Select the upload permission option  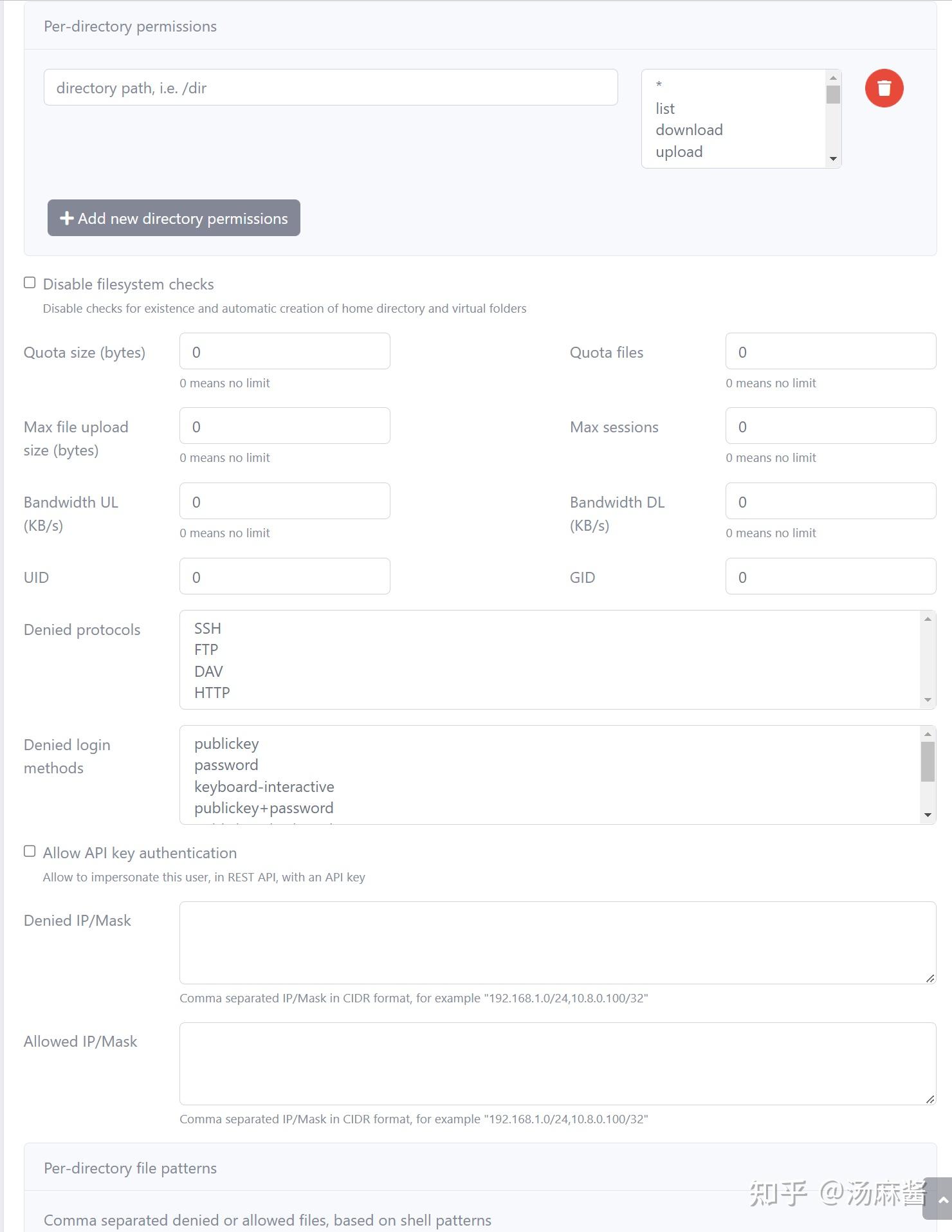(679, 152)
